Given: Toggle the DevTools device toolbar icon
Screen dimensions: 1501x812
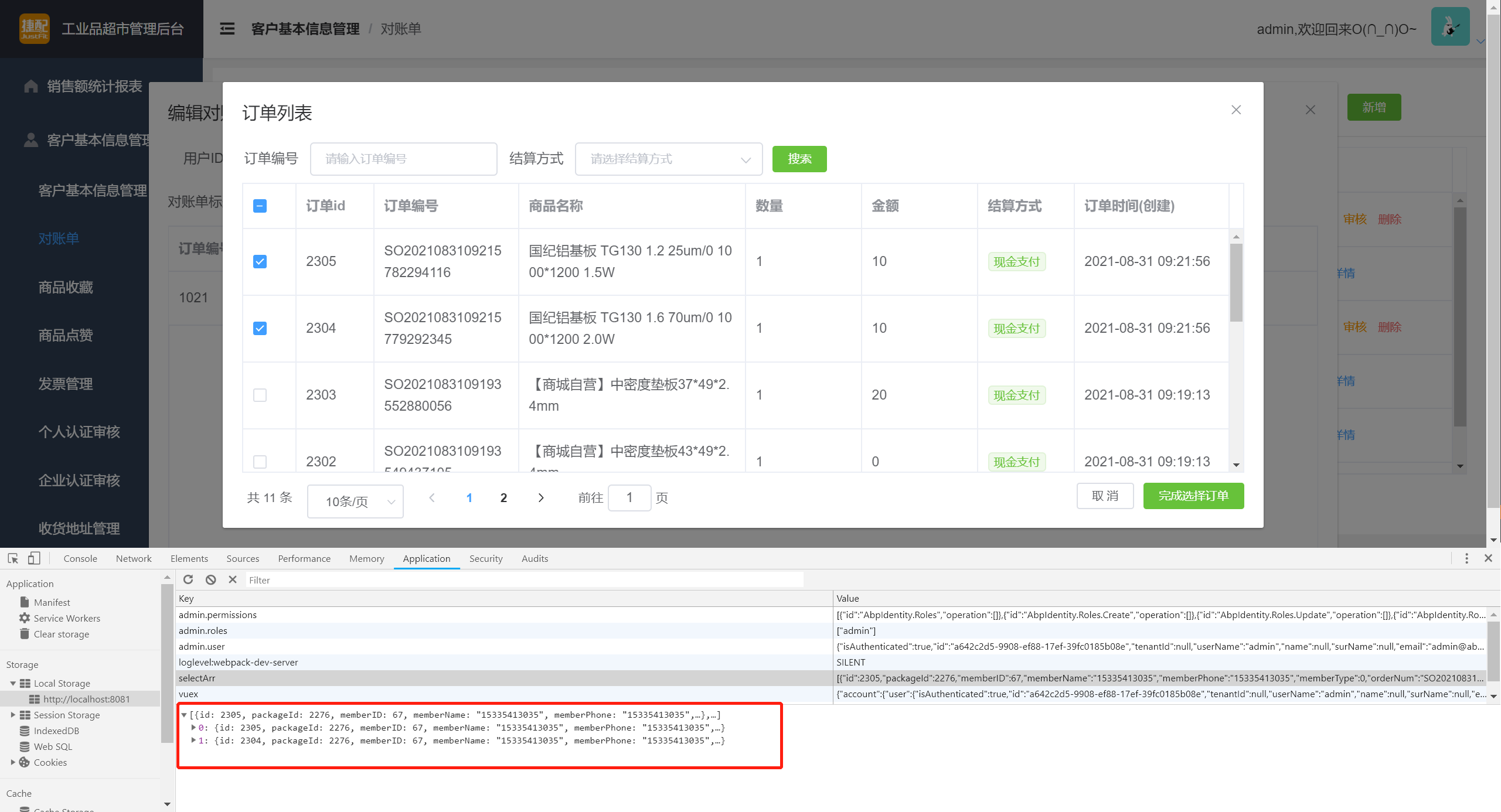Looking at the screenshot, I should [34, 558].
